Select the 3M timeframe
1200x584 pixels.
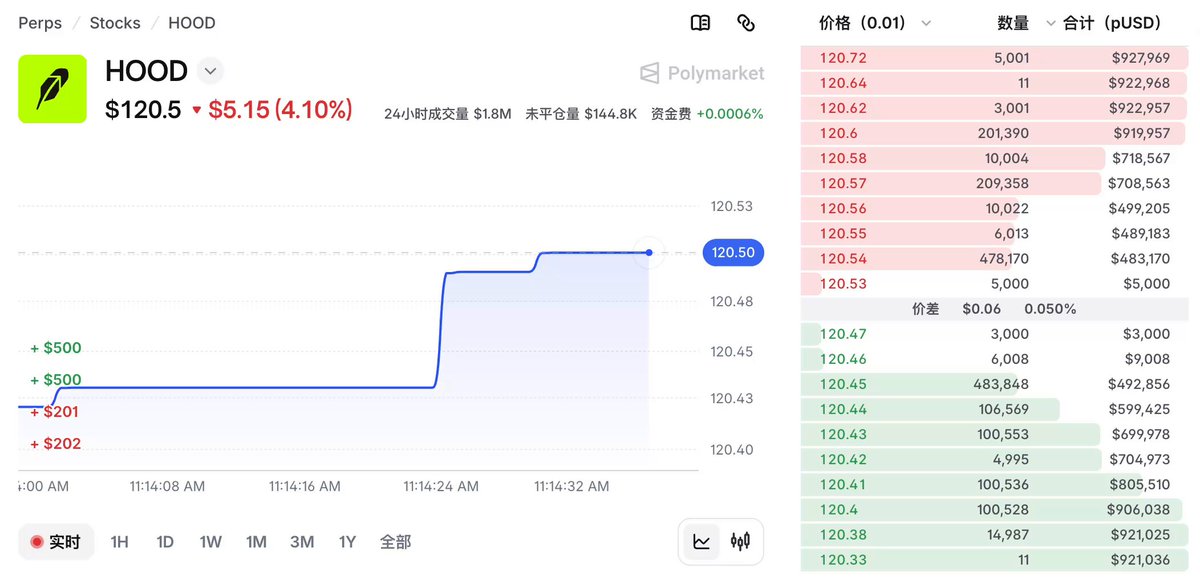(x=302, y=542)
